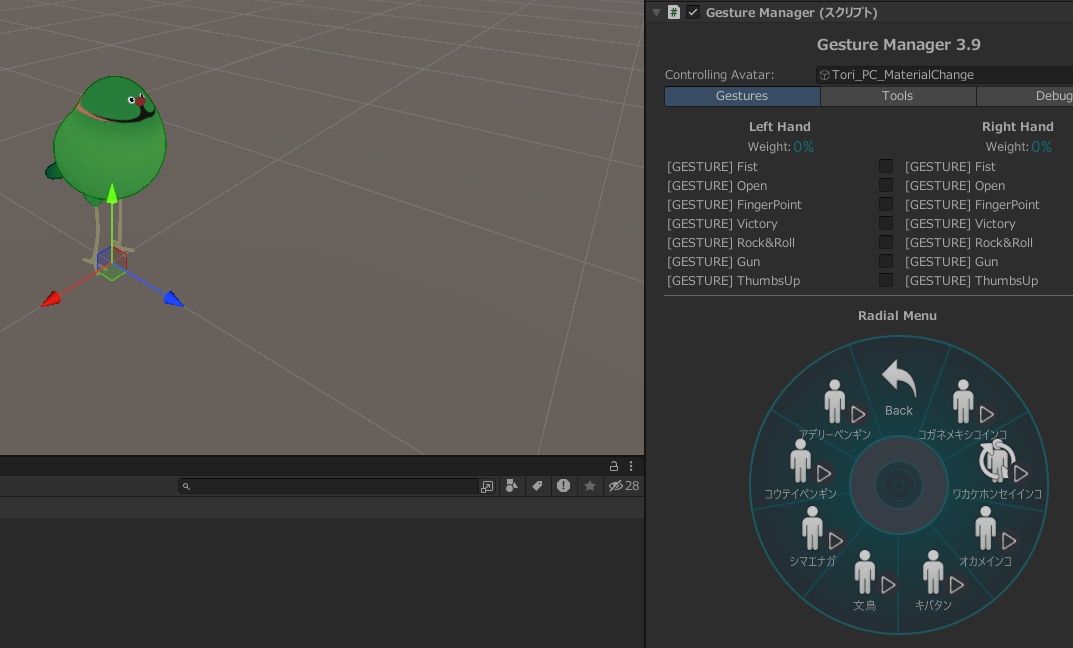Click the panel lock icon
Image resolution: width=1073 pixels, height=648 pixels.
point(614,466)
